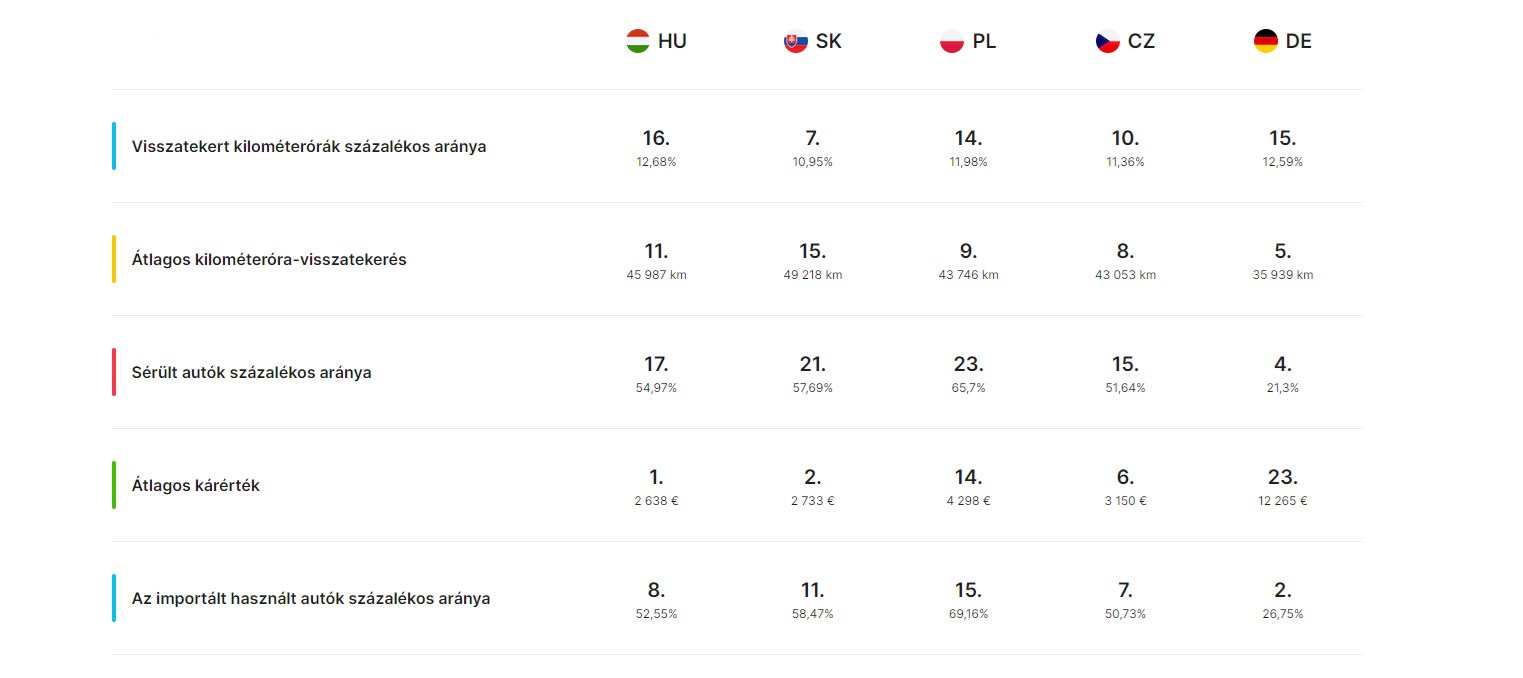Image resolution: width=1523 pixels, height=678 pixels.
Task: Open the Átlagos kilométeróra-visszatekerés row label
Action: [x=269, y=259]
